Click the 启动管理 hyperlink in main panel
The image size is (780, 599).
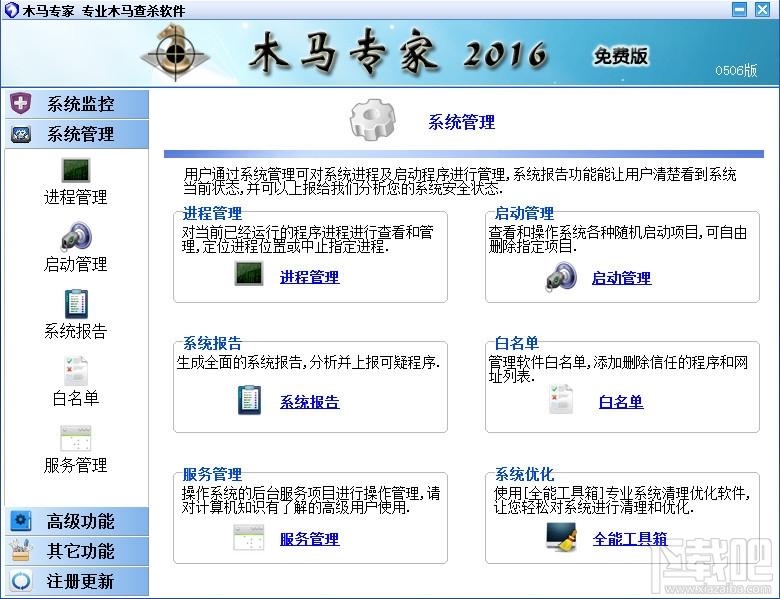pos(621,278)
